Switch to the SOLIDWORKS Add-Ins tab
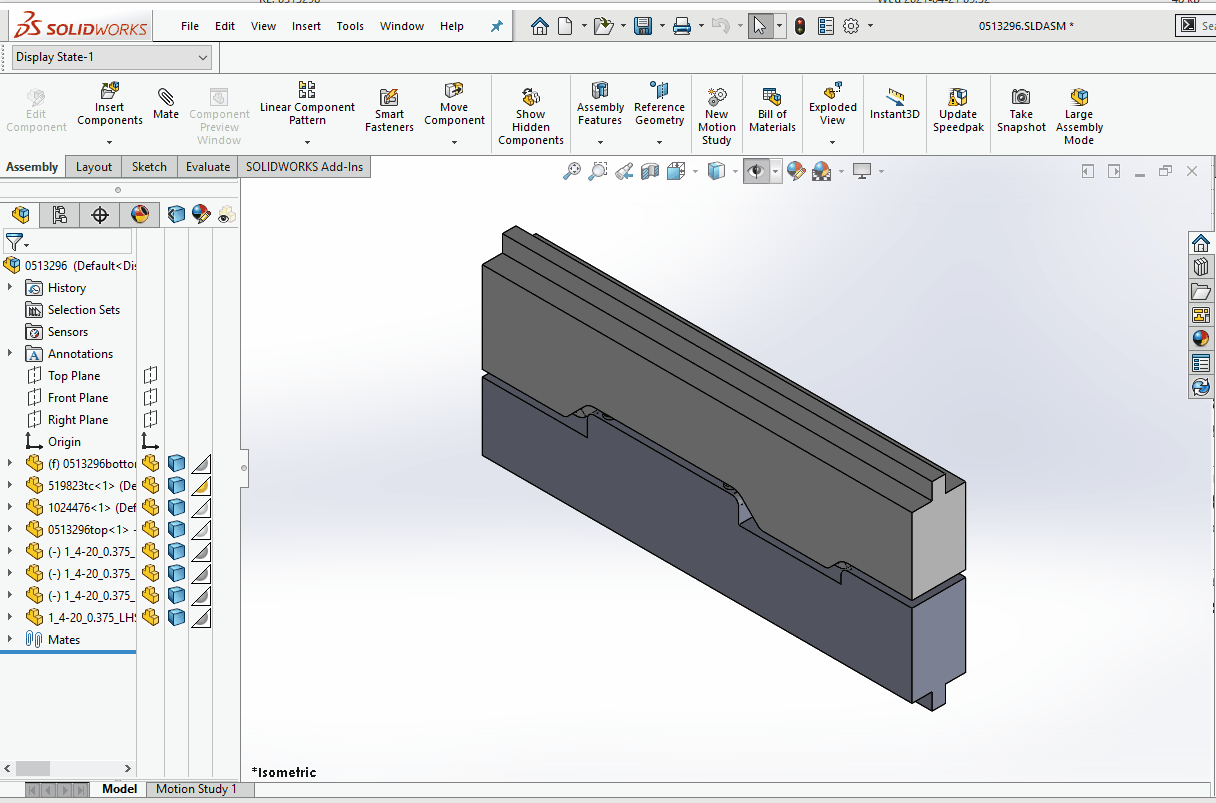This screenshot has width=1216, height=803. pyautogui.click(x=305, y=167)
